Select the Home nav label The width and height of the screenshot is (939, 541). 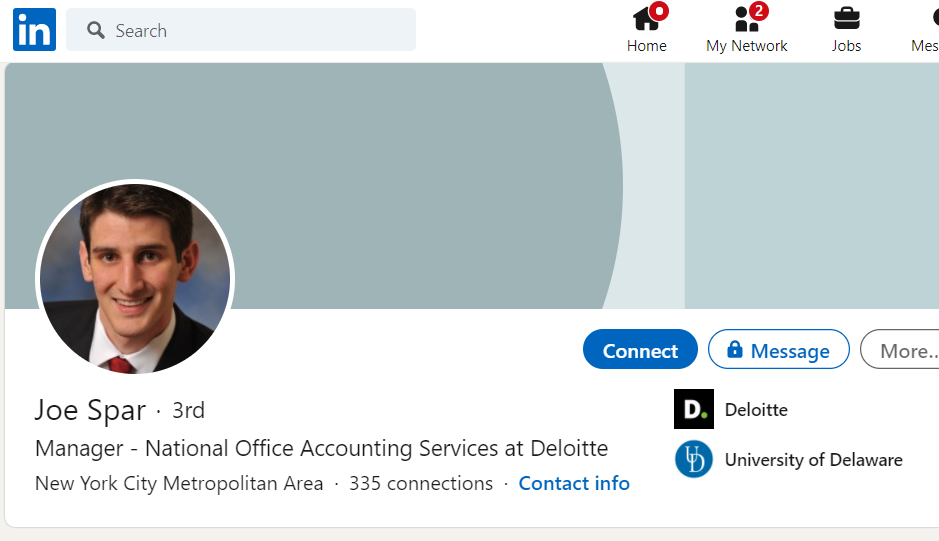coord(646,46)
